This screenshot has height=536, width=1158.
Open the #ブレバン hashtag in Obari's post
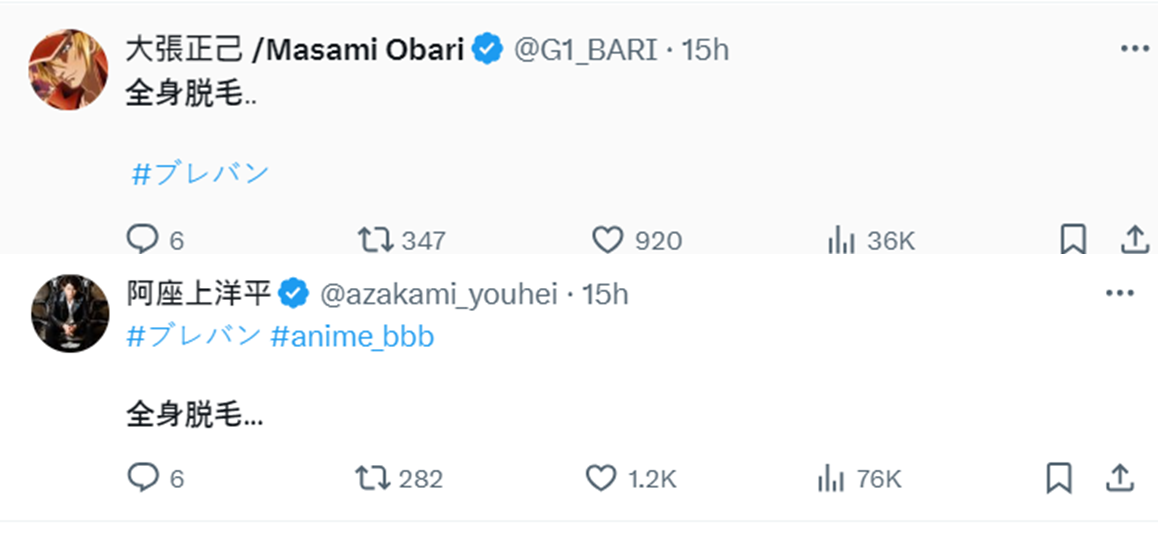(200, 172)
